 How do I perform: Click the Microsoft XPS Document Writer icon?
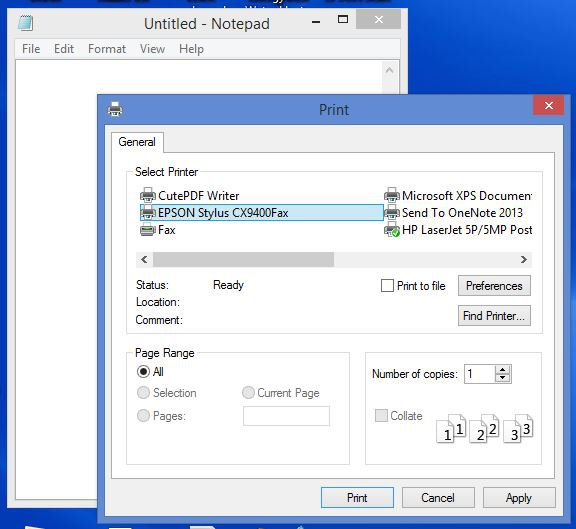392,195
